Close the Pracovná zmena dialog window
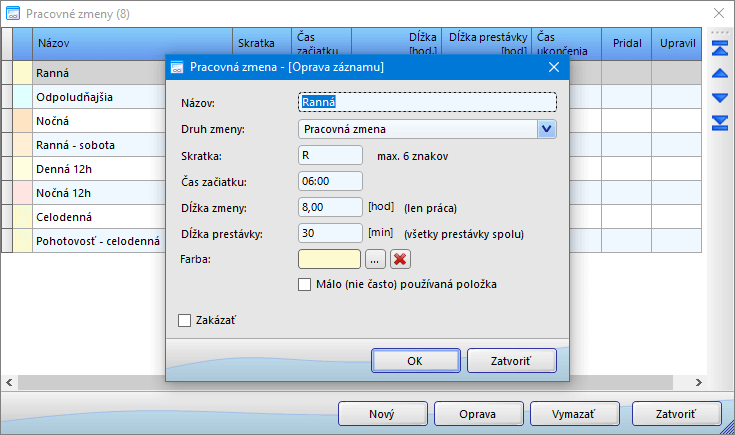Screen dimensions: 735x435 pyautogui.click(x=553, y=67)
